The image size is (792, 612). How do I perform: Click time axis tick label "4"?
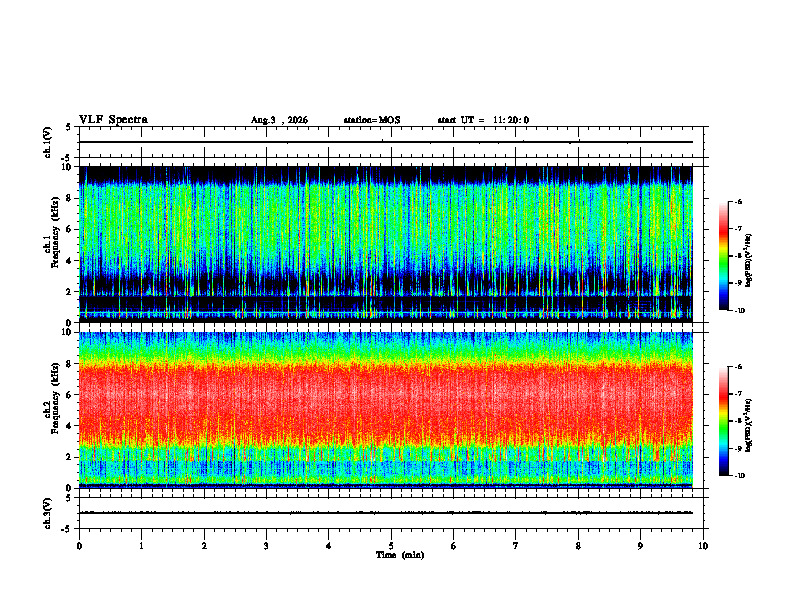pos(329,546)
